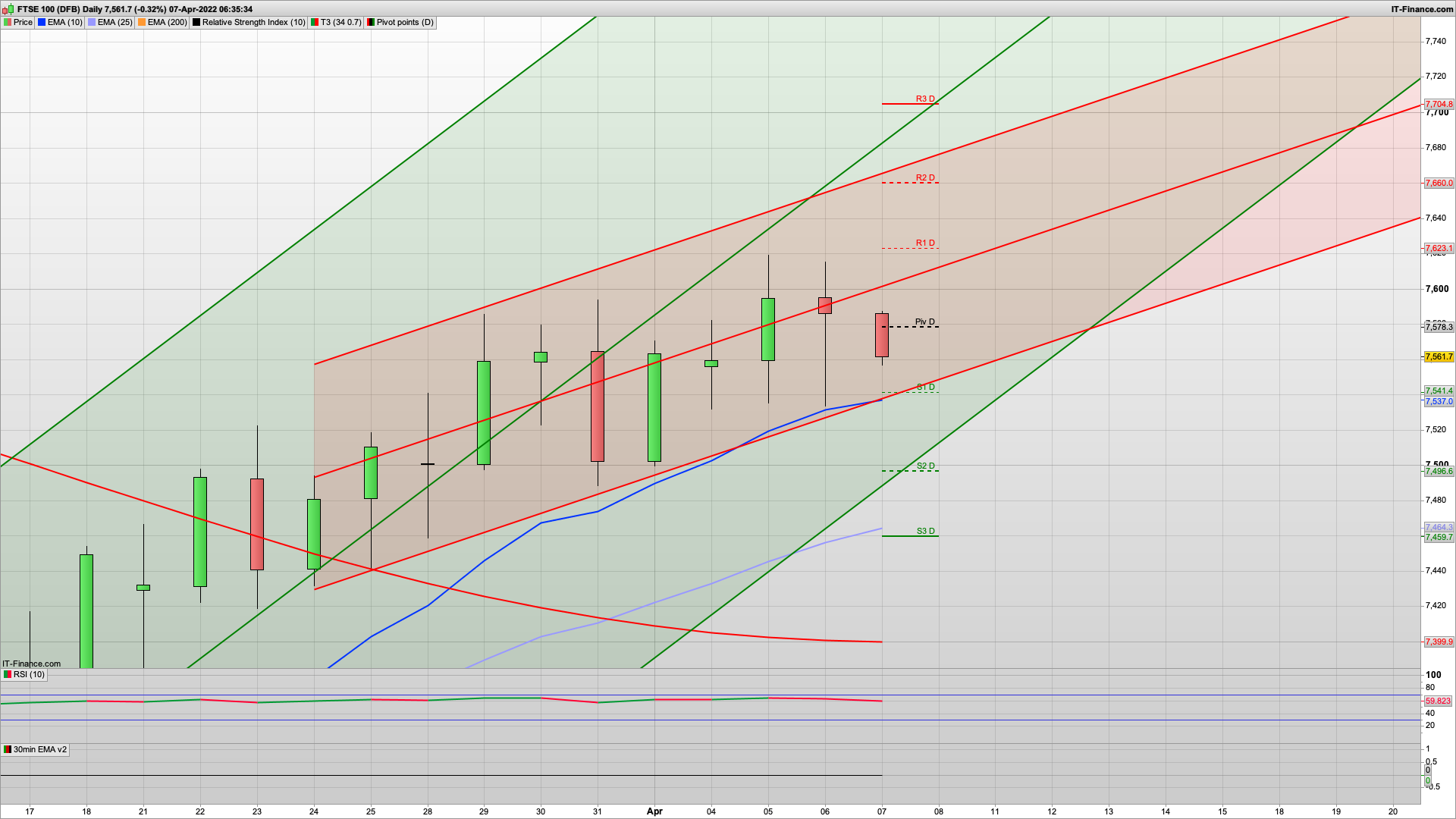The height and width of the screenshot is (819, 1456).
Task: Open the EMA (25) indicator legend
Action: pos(111,23)
